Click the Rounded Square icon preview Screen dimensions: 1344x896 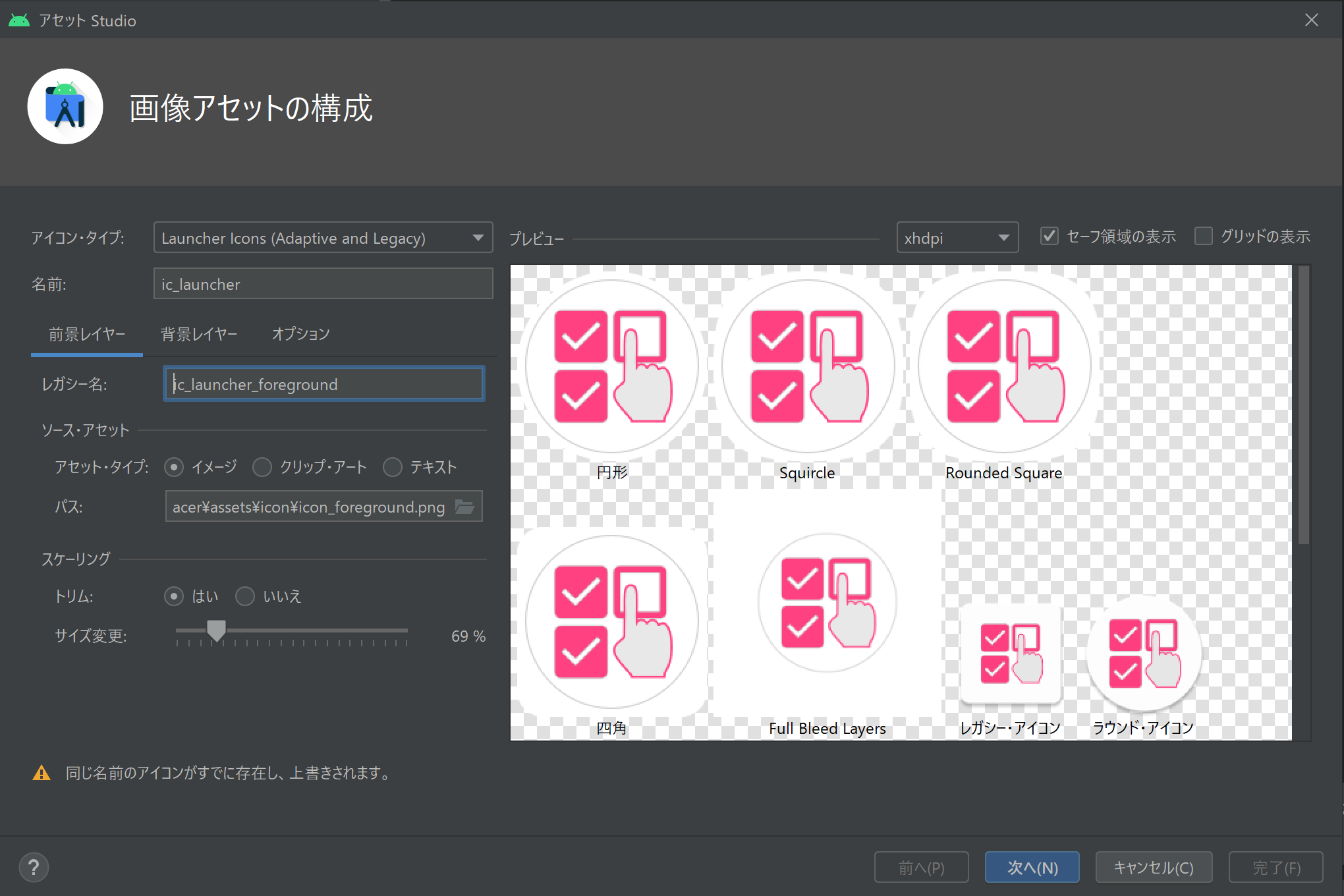point(1004,366)
